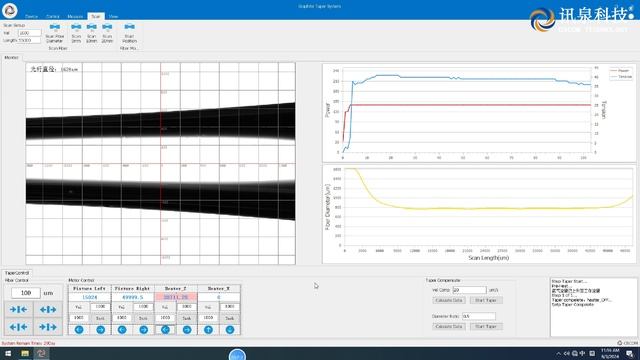Open Windows Start menu
This screenshot has height=360, width=640.
click(x=8, y=353)
